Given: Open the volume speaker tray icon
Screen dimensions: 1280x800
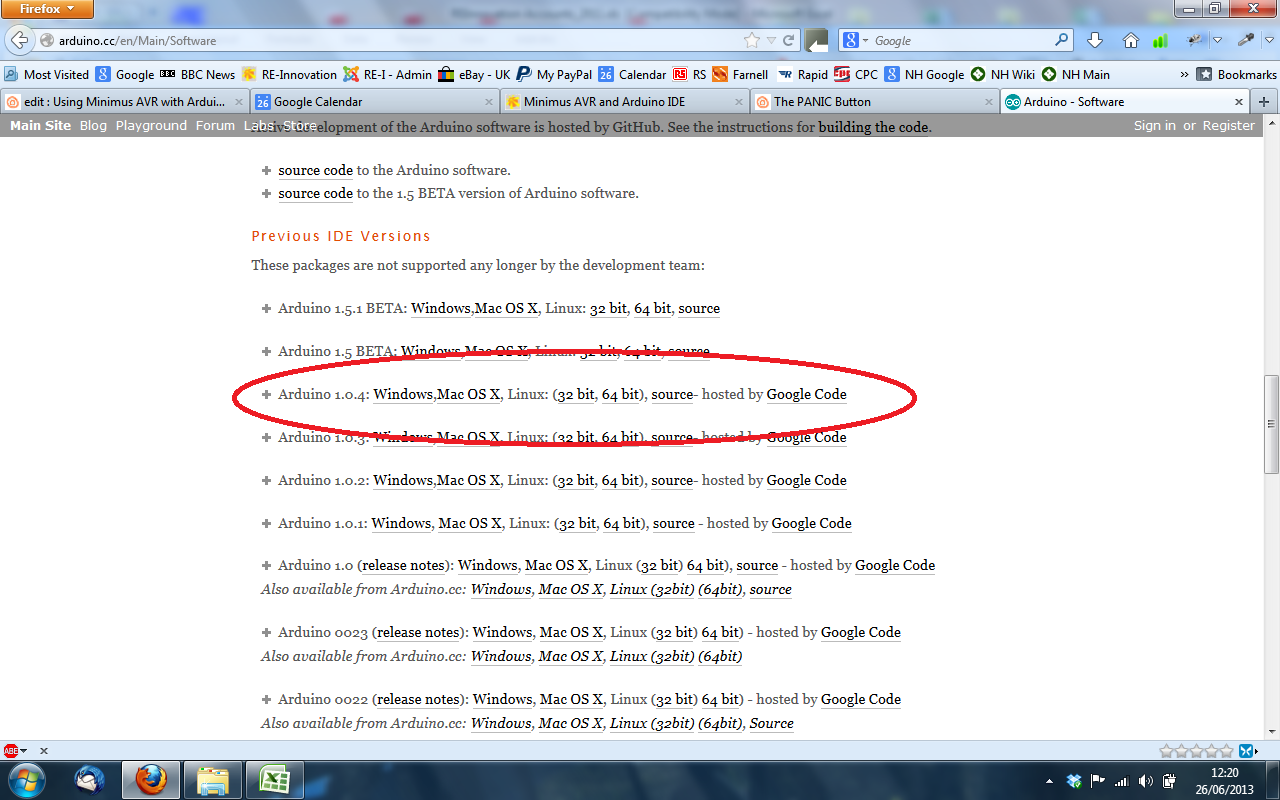Looking at the screenshot, I should 1145,781.
